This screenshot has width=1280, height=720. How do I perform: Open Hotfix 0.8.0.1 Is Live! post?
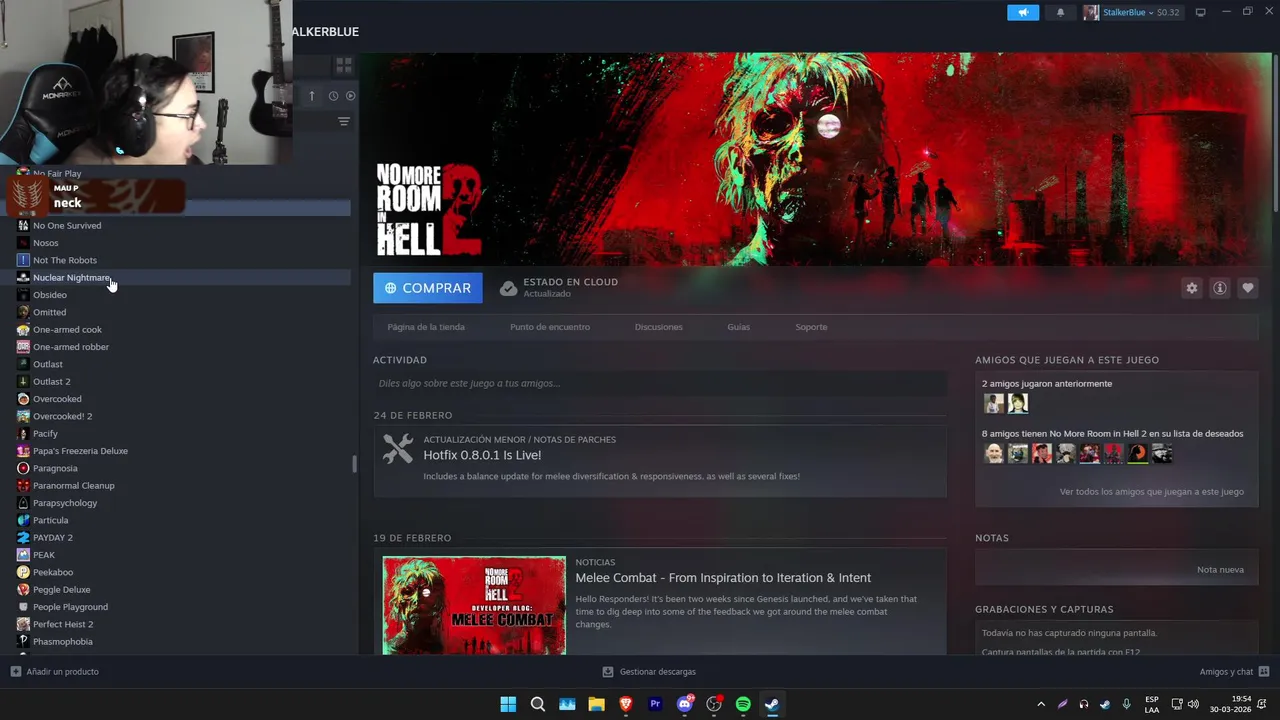point(482,455)
